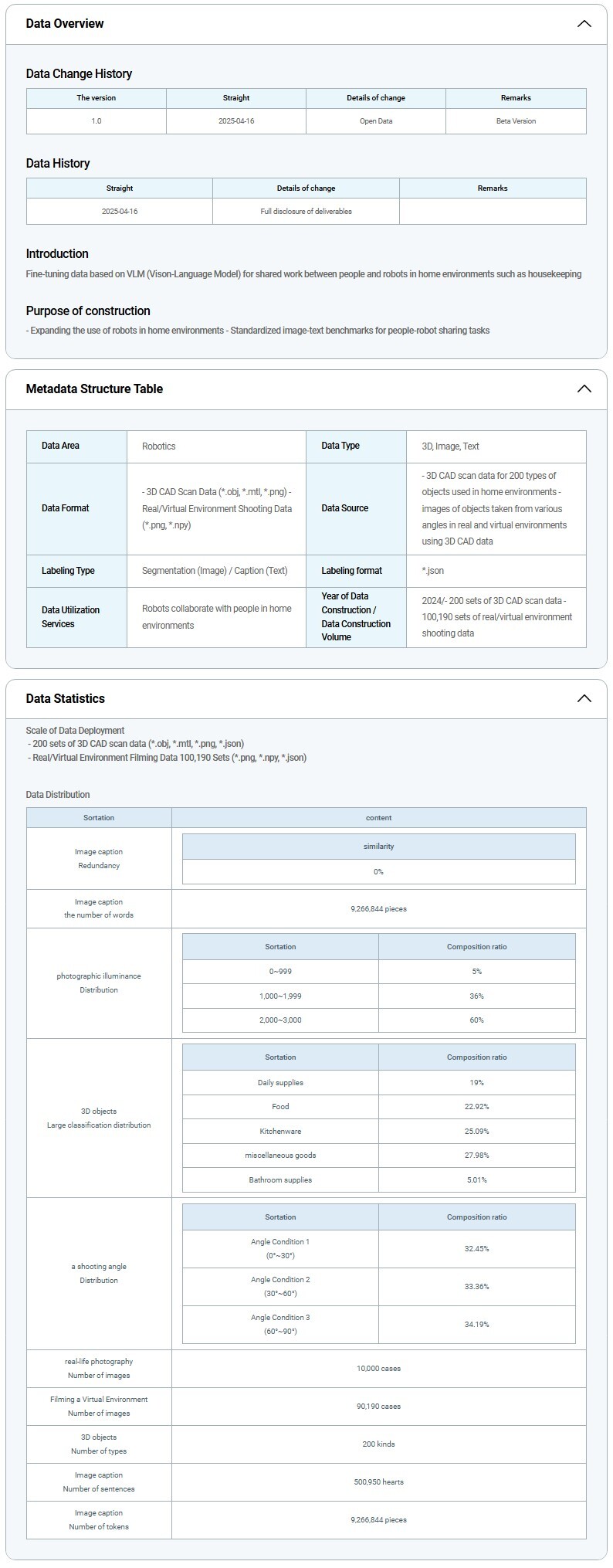Select the 'Open Data' change details cell
613x1568 pixels.
(376, 121)
